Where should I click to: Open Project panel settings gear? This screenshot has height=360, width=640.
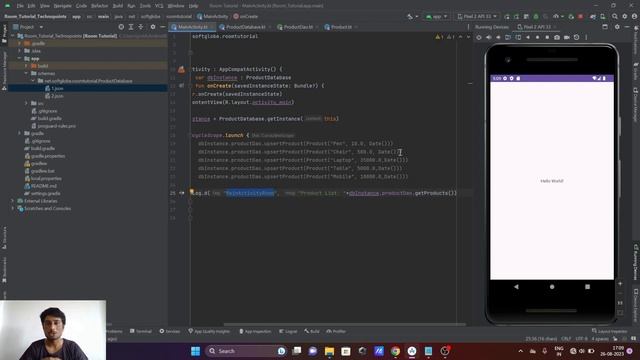153,27
